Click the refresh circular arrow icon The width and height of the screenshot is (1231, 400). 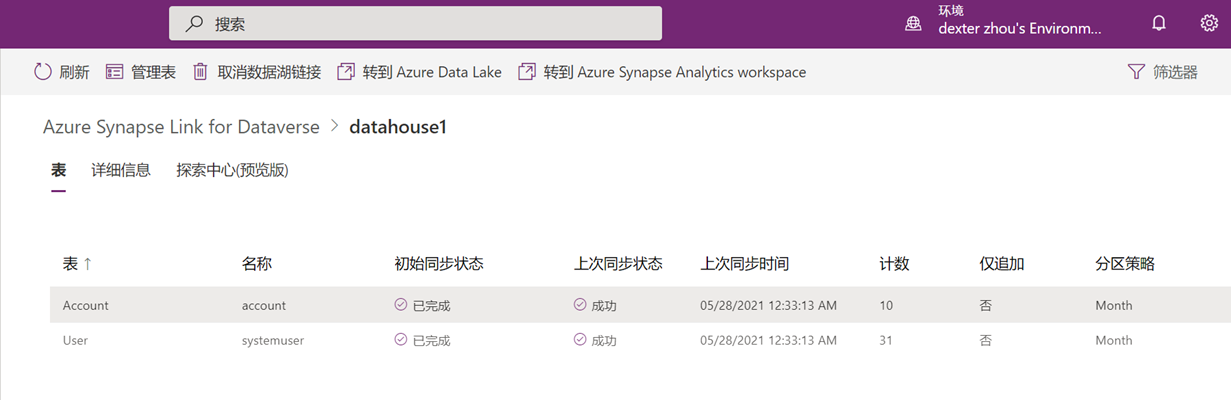pos(42,72)
